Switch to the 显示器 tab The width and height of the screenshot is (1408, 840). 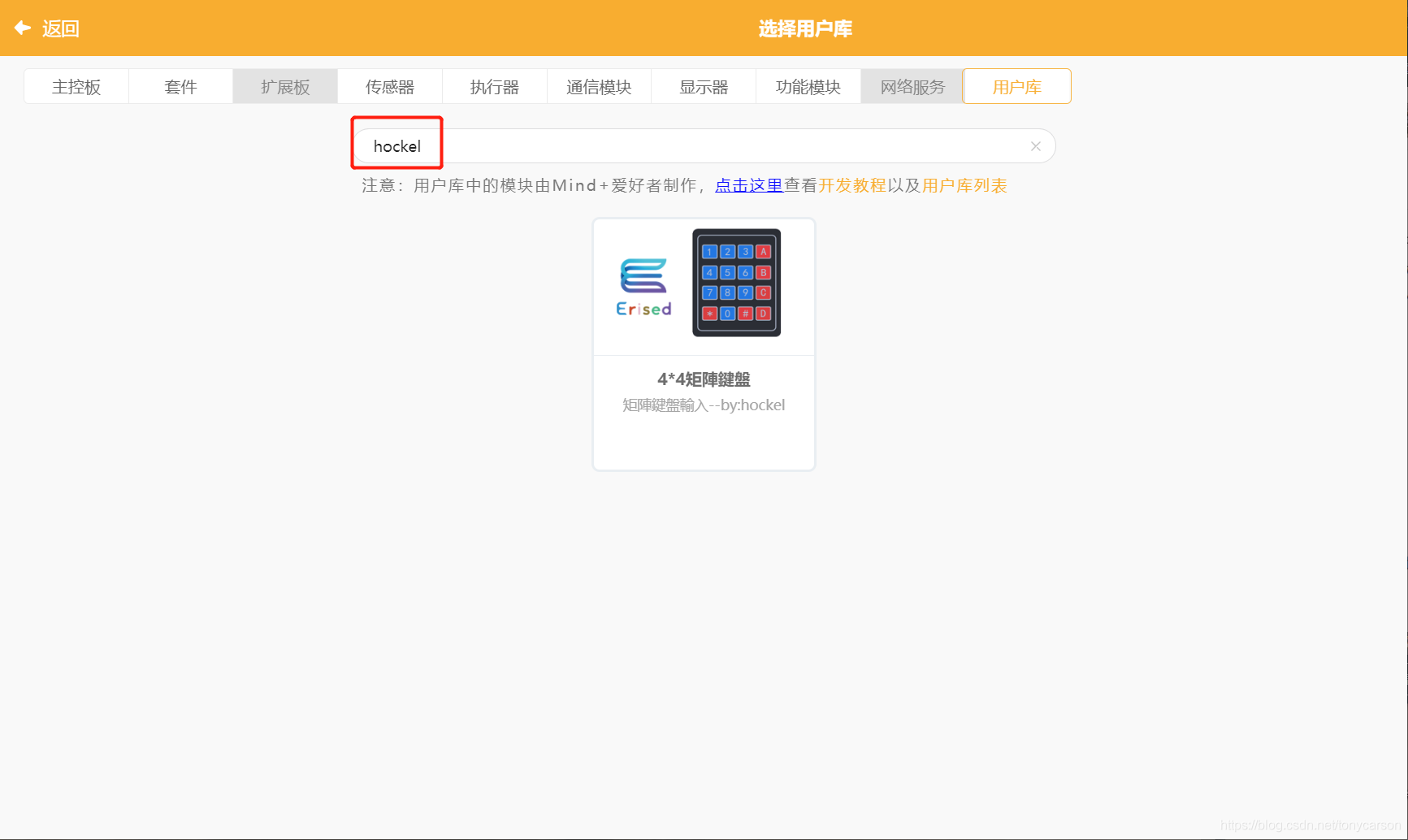click(x=703, y=86)
